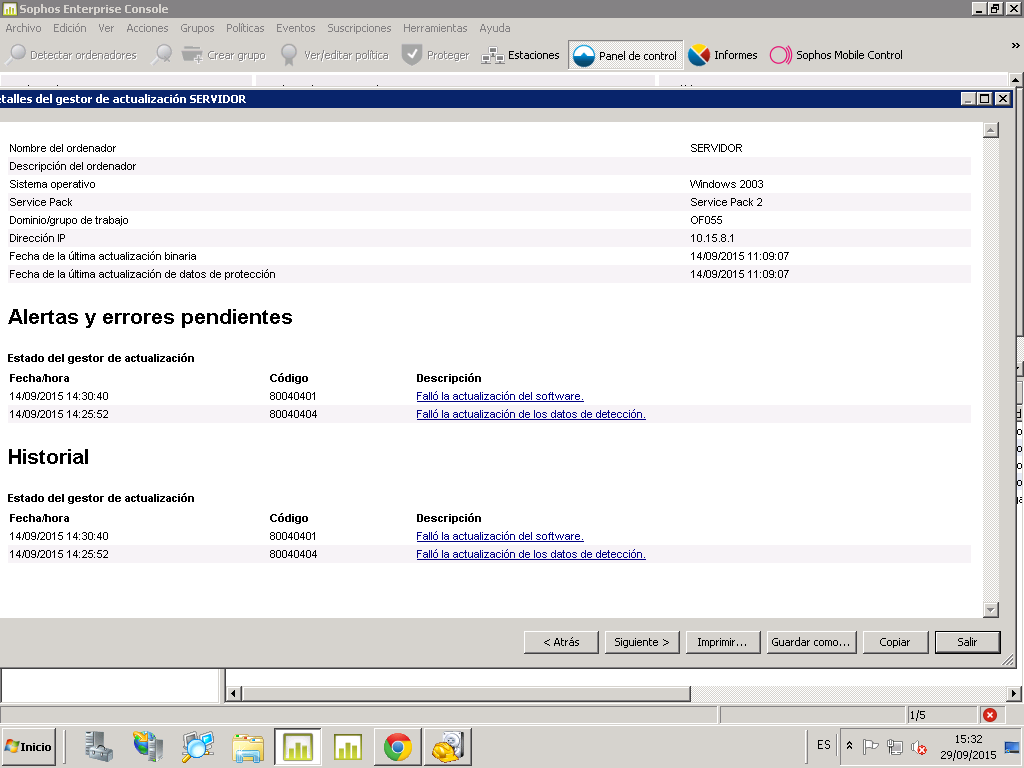Open Google Chrome from the taskbar
Screen dimensions: 1024x768
coord(398,746)
